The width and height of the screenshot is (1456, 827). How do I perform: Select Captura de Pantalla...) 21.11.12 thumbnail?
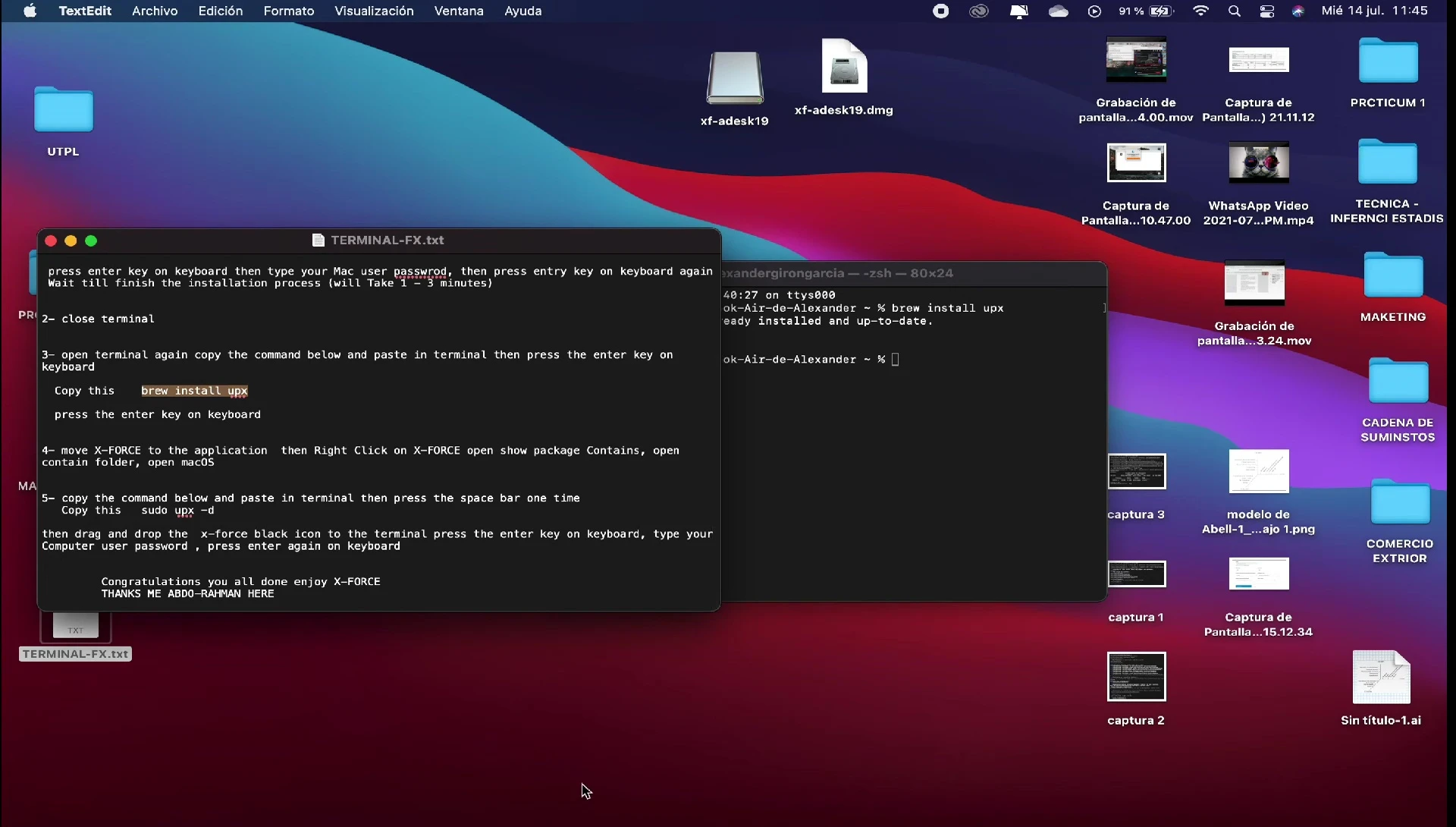[x=1259, y=60]
